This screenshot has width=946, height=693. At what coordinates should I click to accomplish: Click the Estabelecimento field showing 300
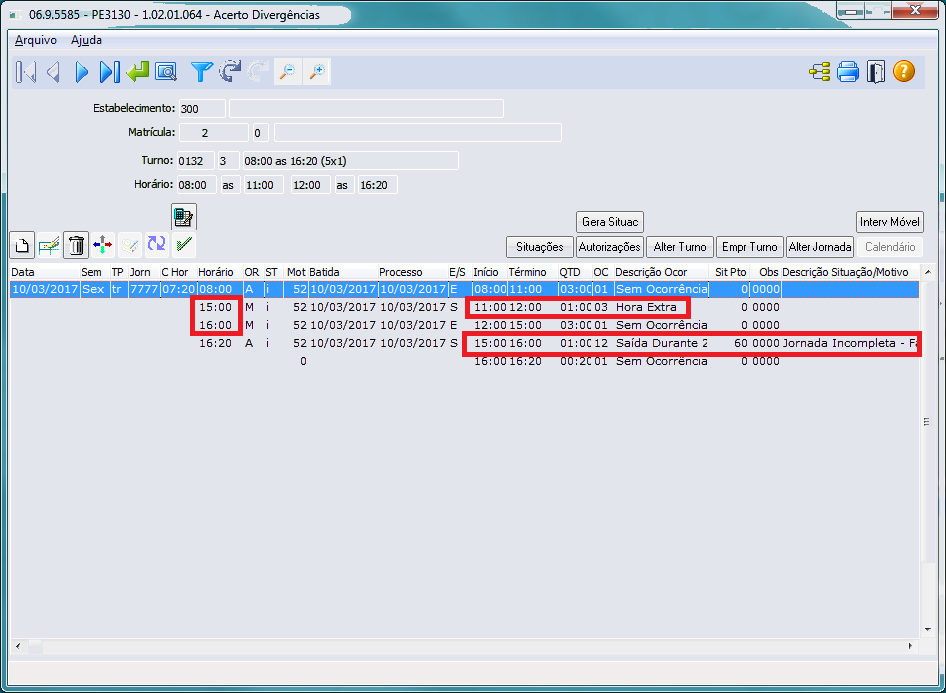coord(202,109)
